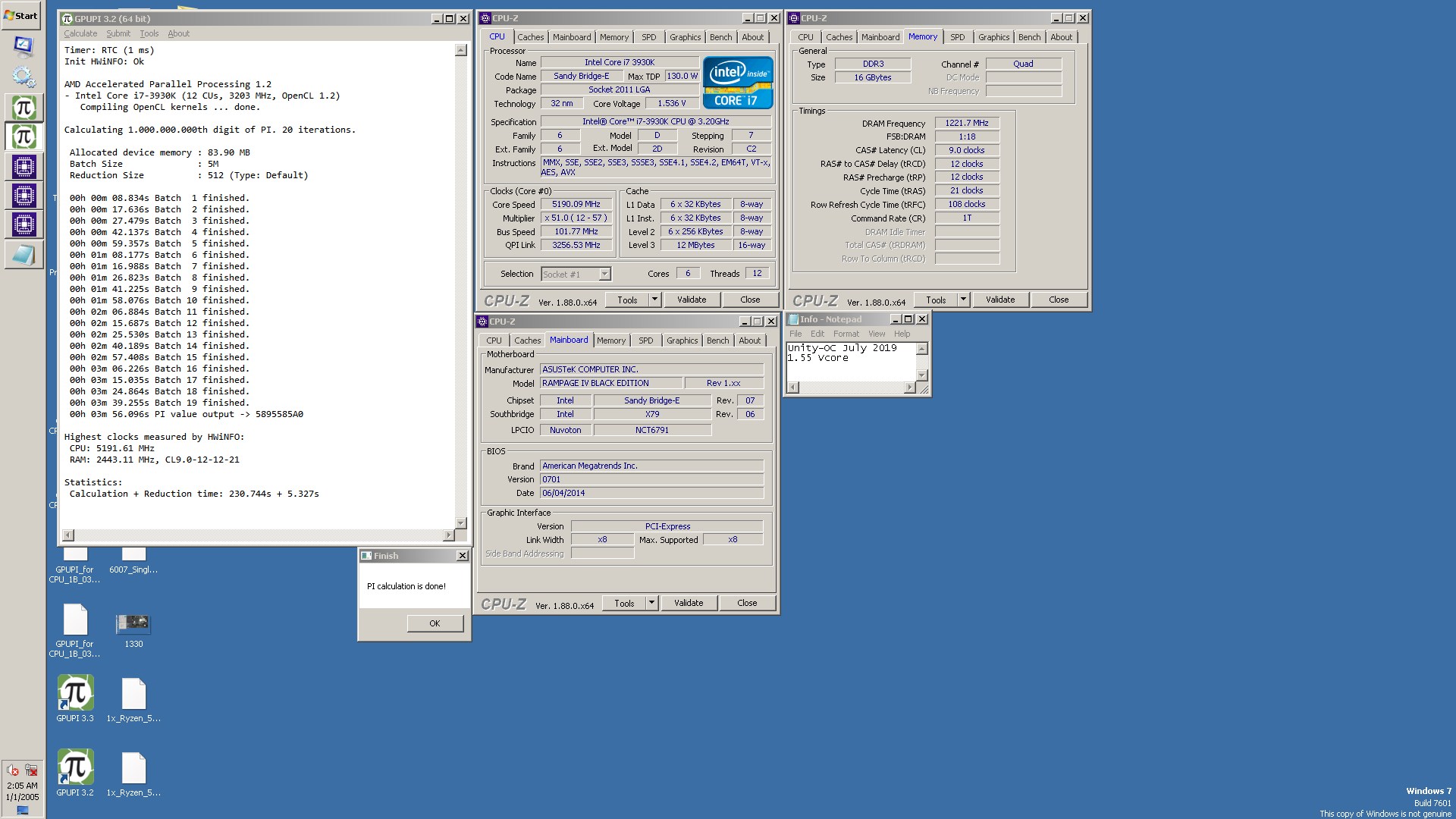Select the GPUPI 3.2 desktop shortcut

75,773
